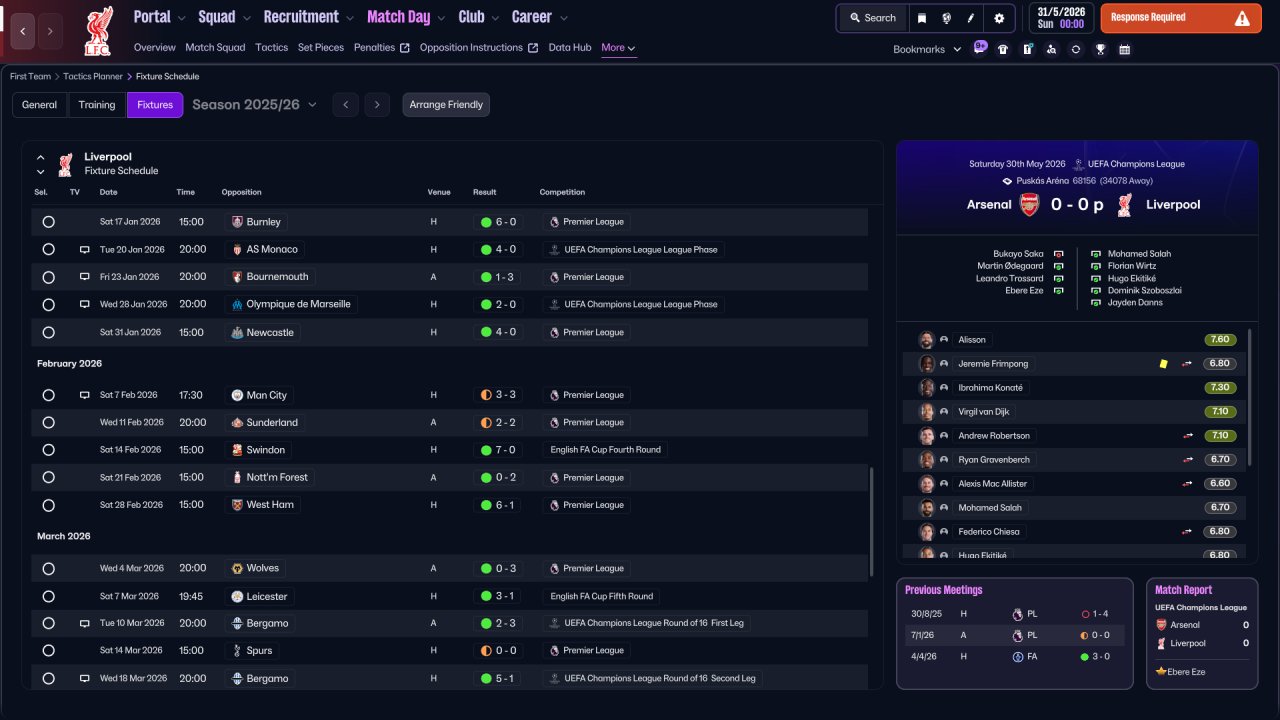Click the Arrange Friendly button

[446, 105]
